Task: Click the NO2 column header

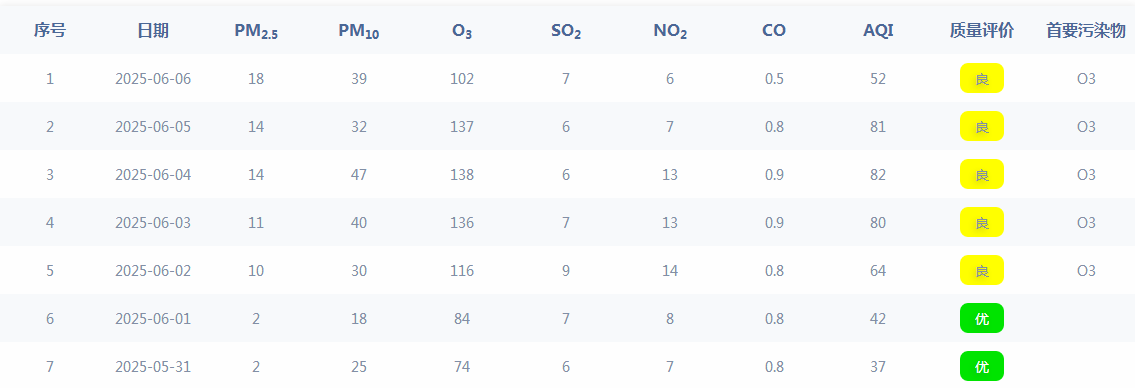Action: click(x=670, y=31)
